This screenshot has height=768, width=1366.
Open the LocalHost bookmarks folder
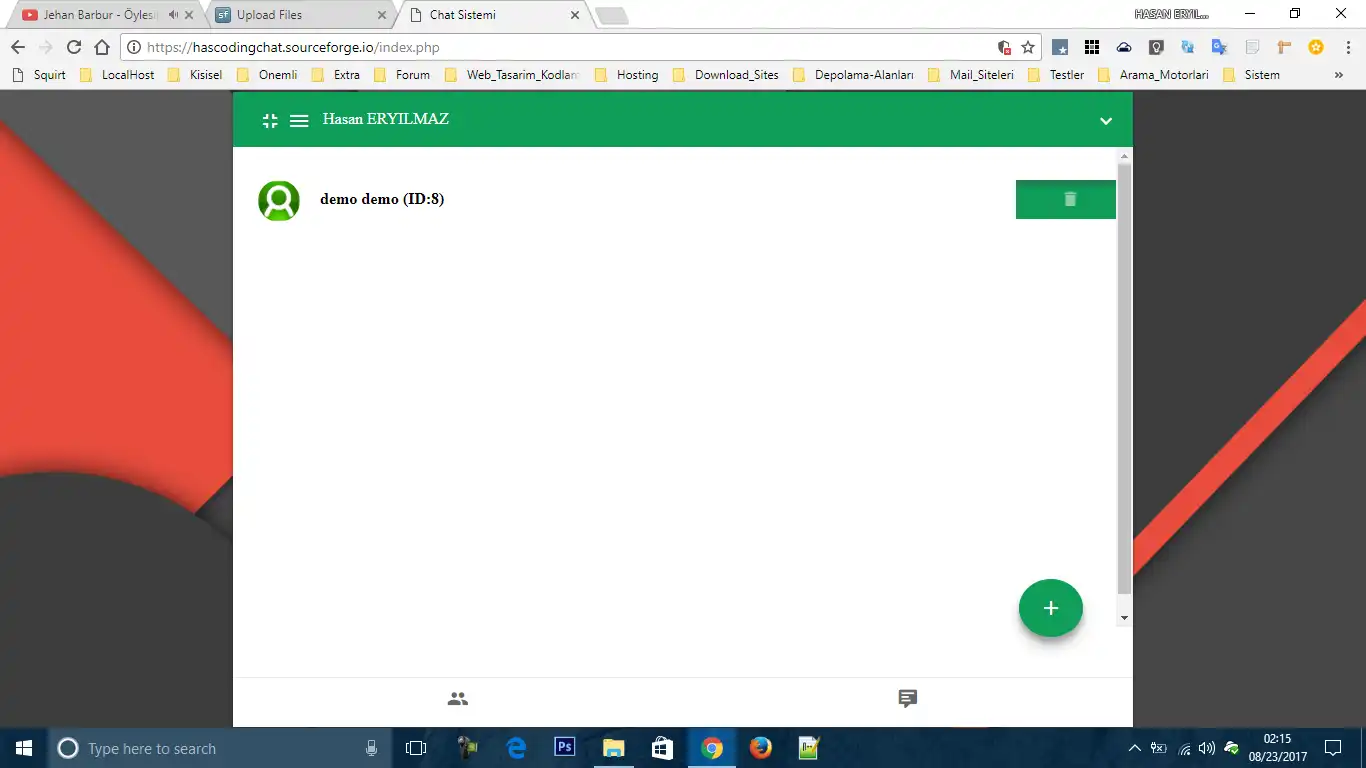pos(117,75)
